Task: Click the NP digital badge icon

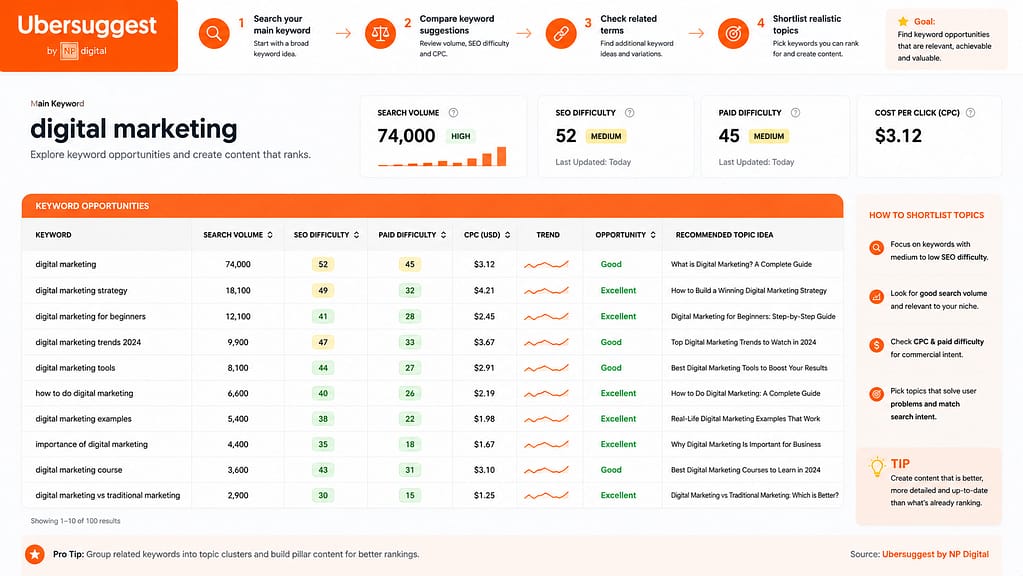Action: (69, 51)
